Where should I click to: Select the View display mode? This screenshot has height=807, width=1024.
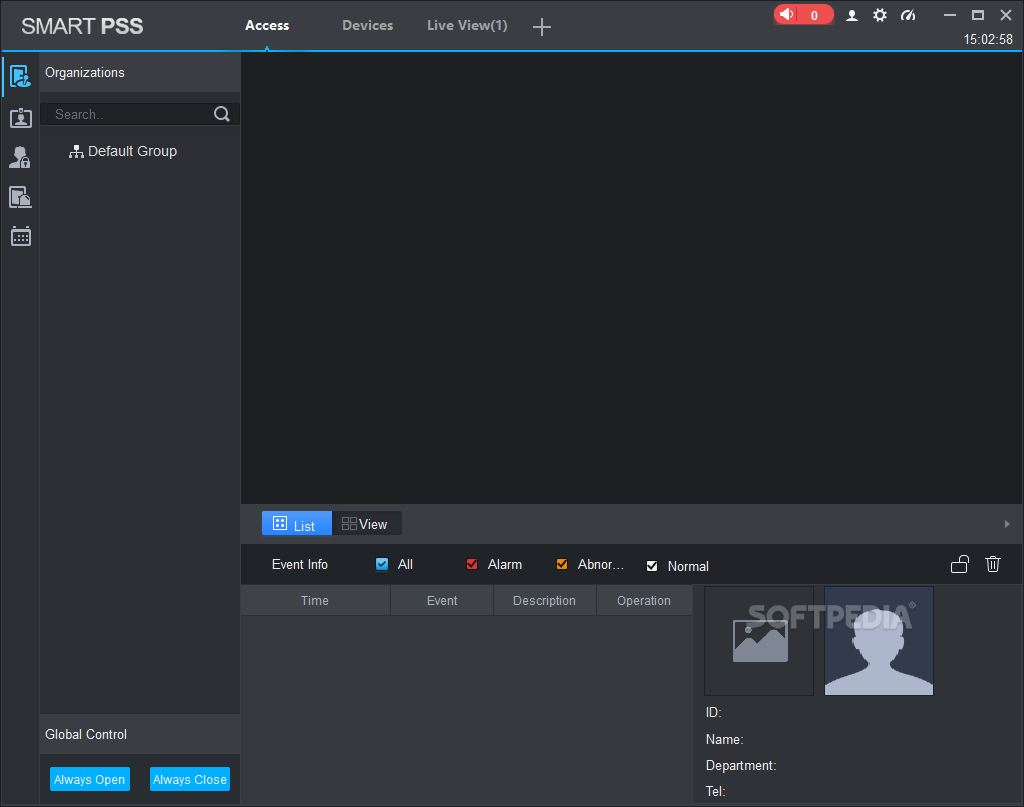[366, 524]
